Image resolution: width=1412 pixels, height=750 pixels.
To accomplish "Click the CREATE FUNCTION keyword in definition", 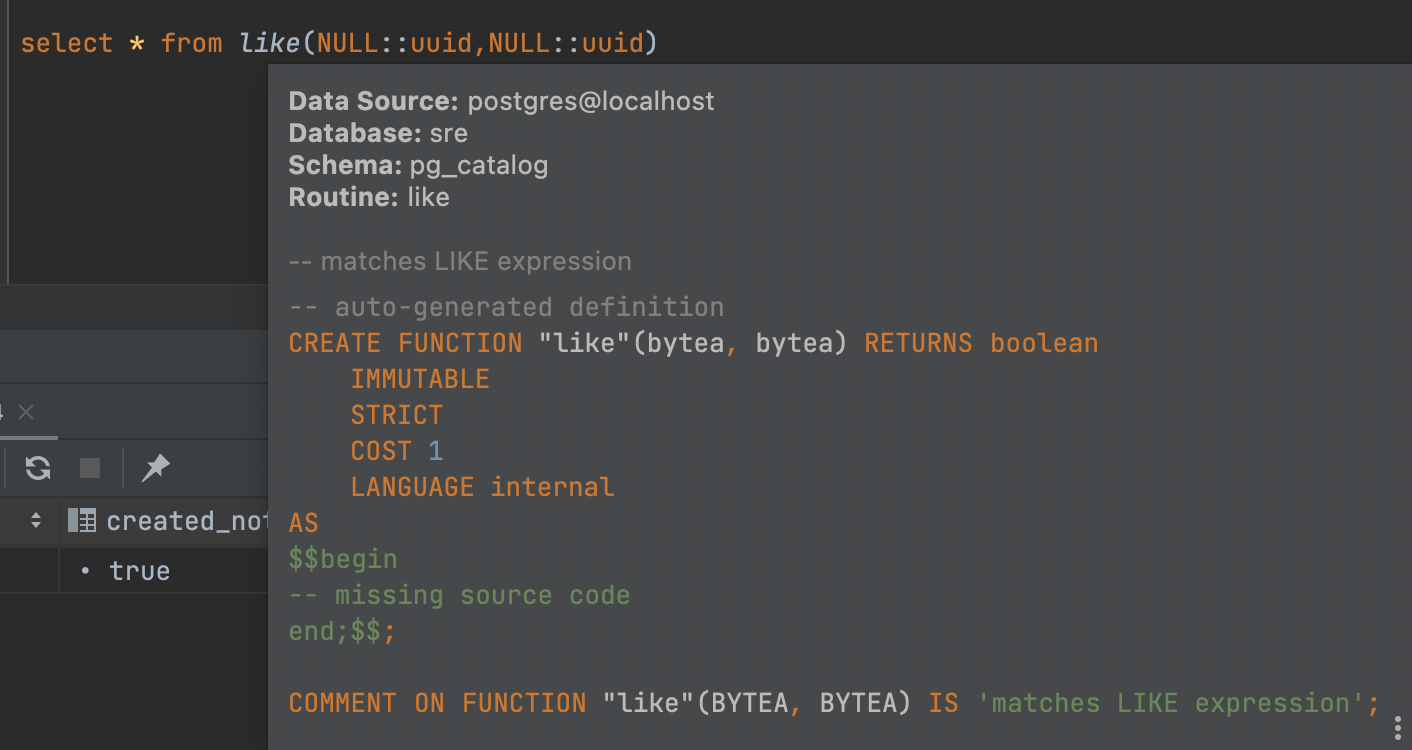I will coord(405,343).
